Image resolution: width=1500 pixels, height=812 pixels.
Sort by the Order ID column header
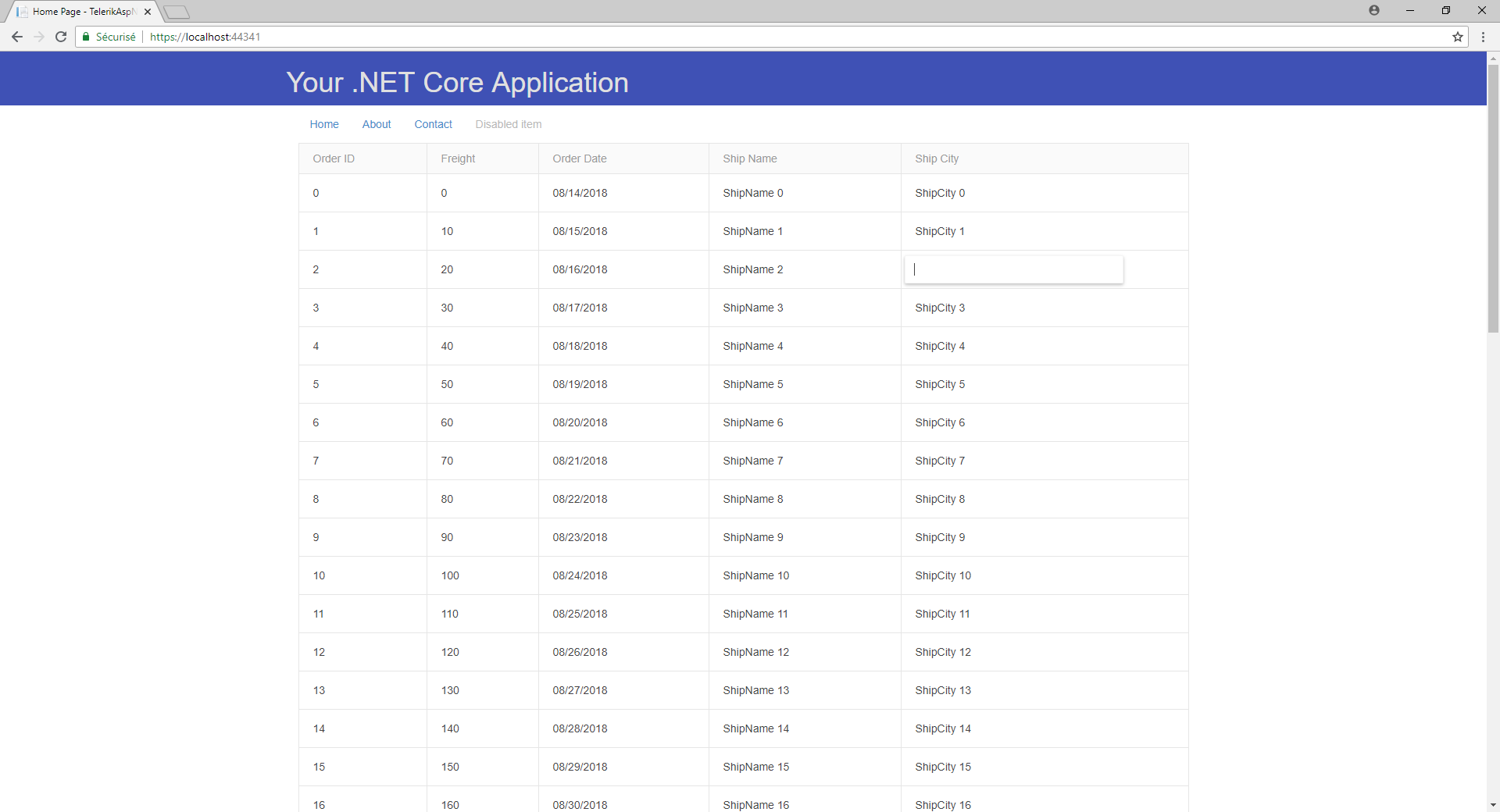pyautogui.click(x=334, y=158)
